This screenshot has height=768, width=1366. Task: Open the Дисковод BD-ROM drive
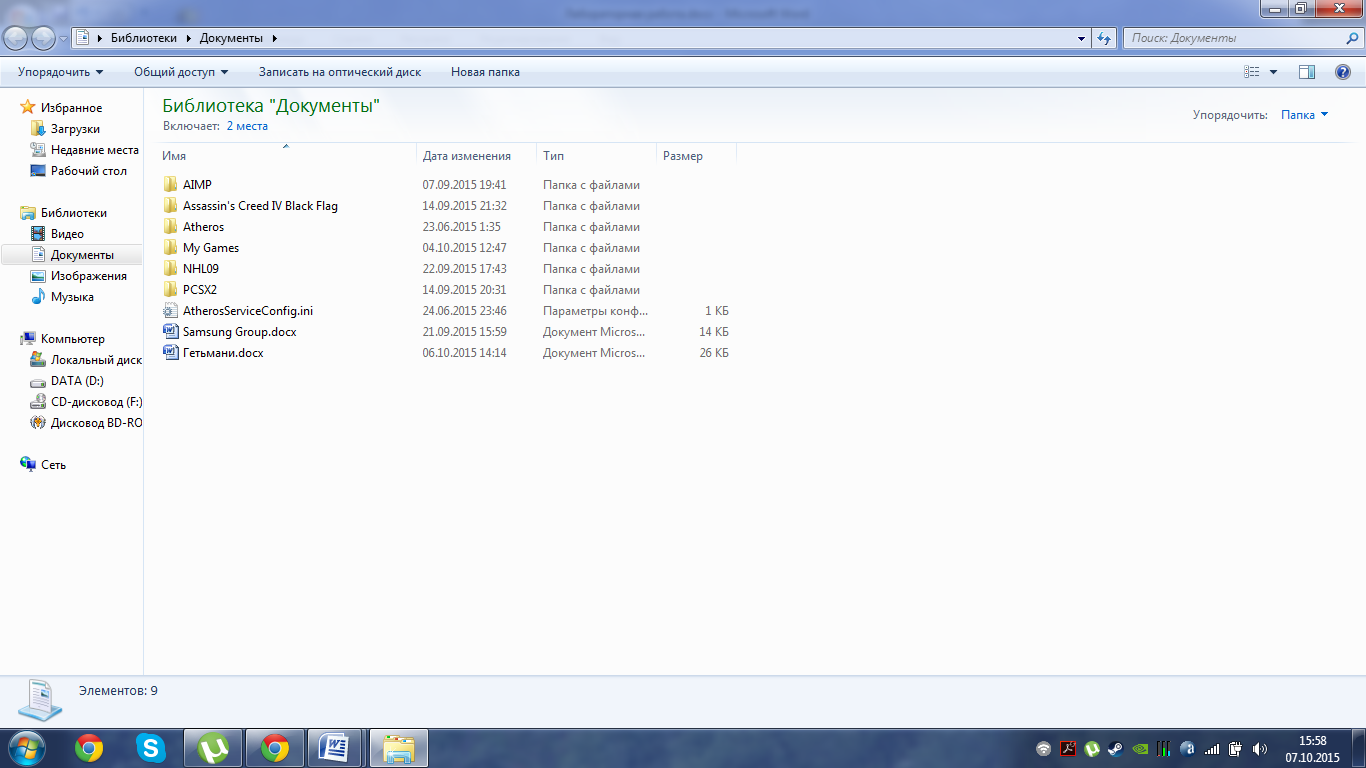pyautogui.click(x=96, y=423)
